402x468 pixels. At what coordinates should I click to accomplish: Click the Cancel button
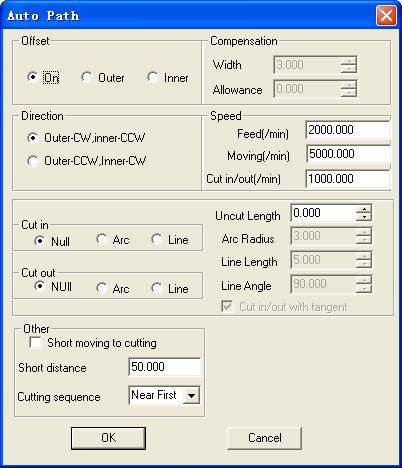(x=264, y=438)
